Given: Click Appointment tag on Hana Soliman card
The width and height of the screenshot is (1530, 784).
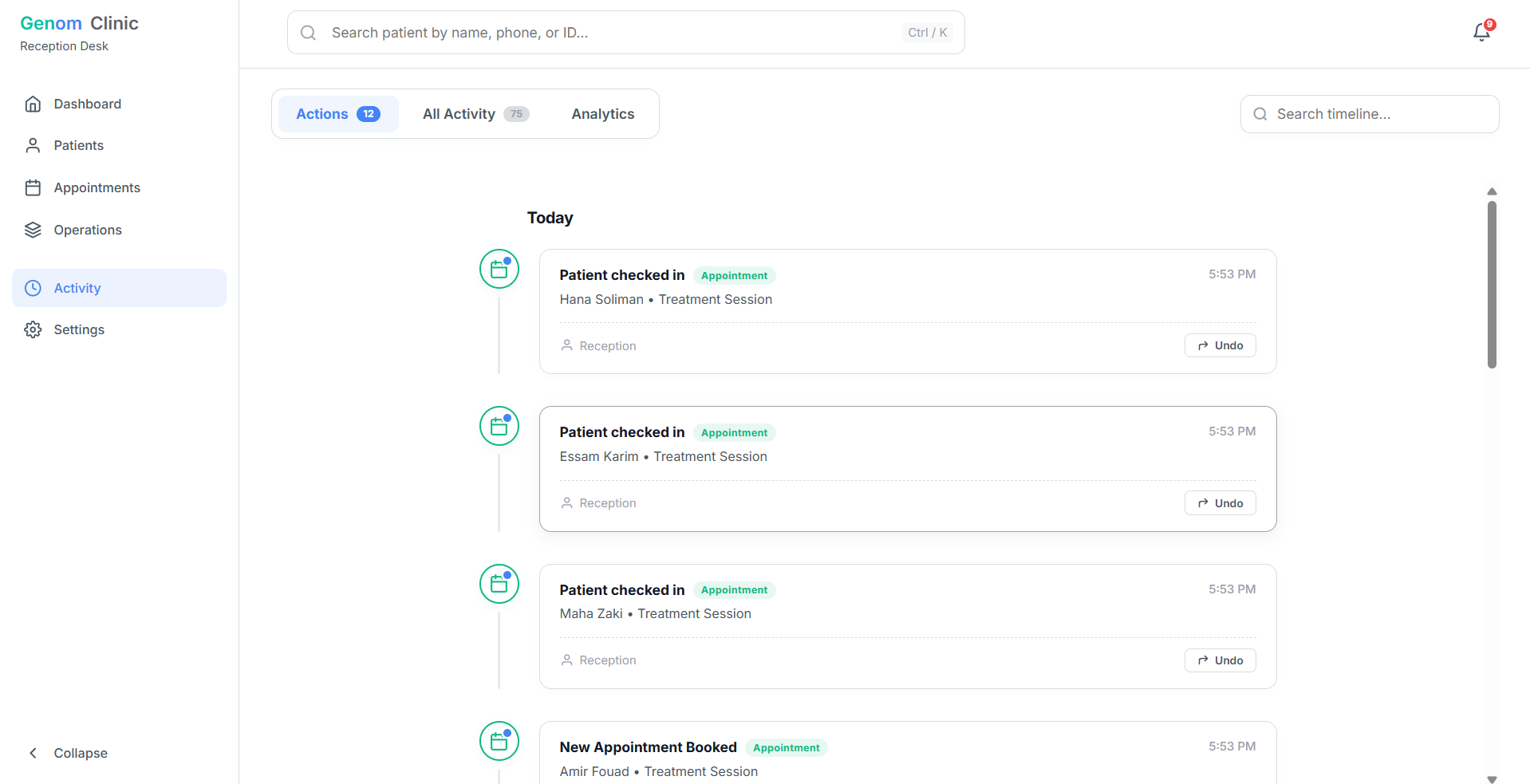Looking at the screenshot, I should point(734,275).
